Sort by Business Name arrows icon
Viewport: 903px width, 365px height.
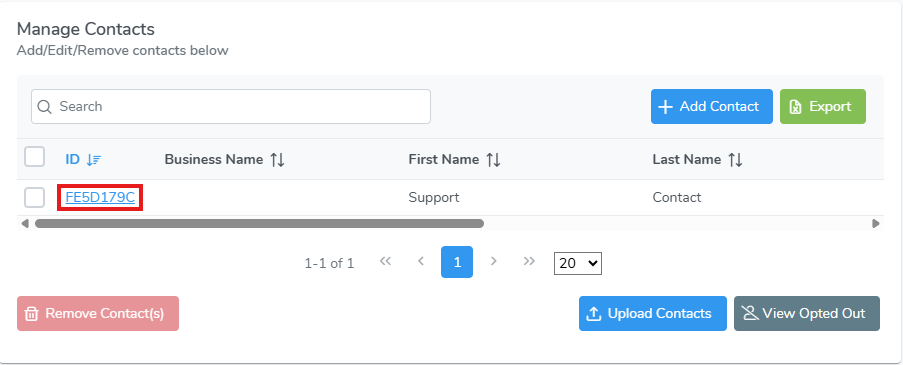(x=278, y=160)
